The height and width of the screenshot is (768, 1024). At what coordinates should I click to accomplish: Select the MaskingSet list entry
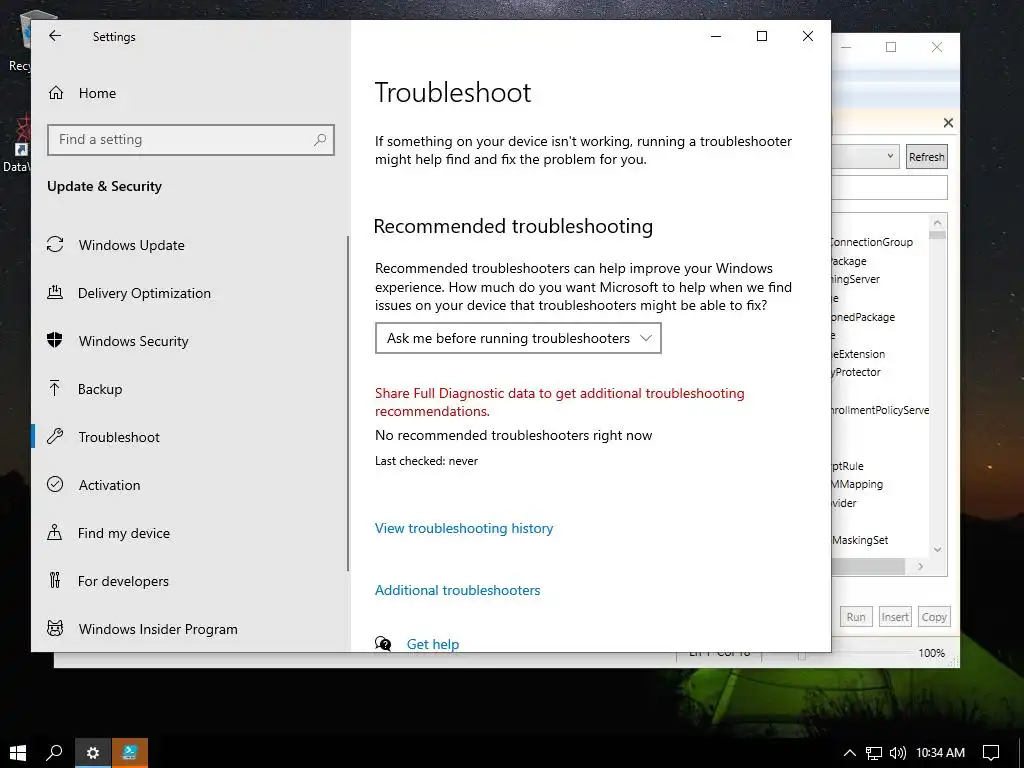coord(860,540)
